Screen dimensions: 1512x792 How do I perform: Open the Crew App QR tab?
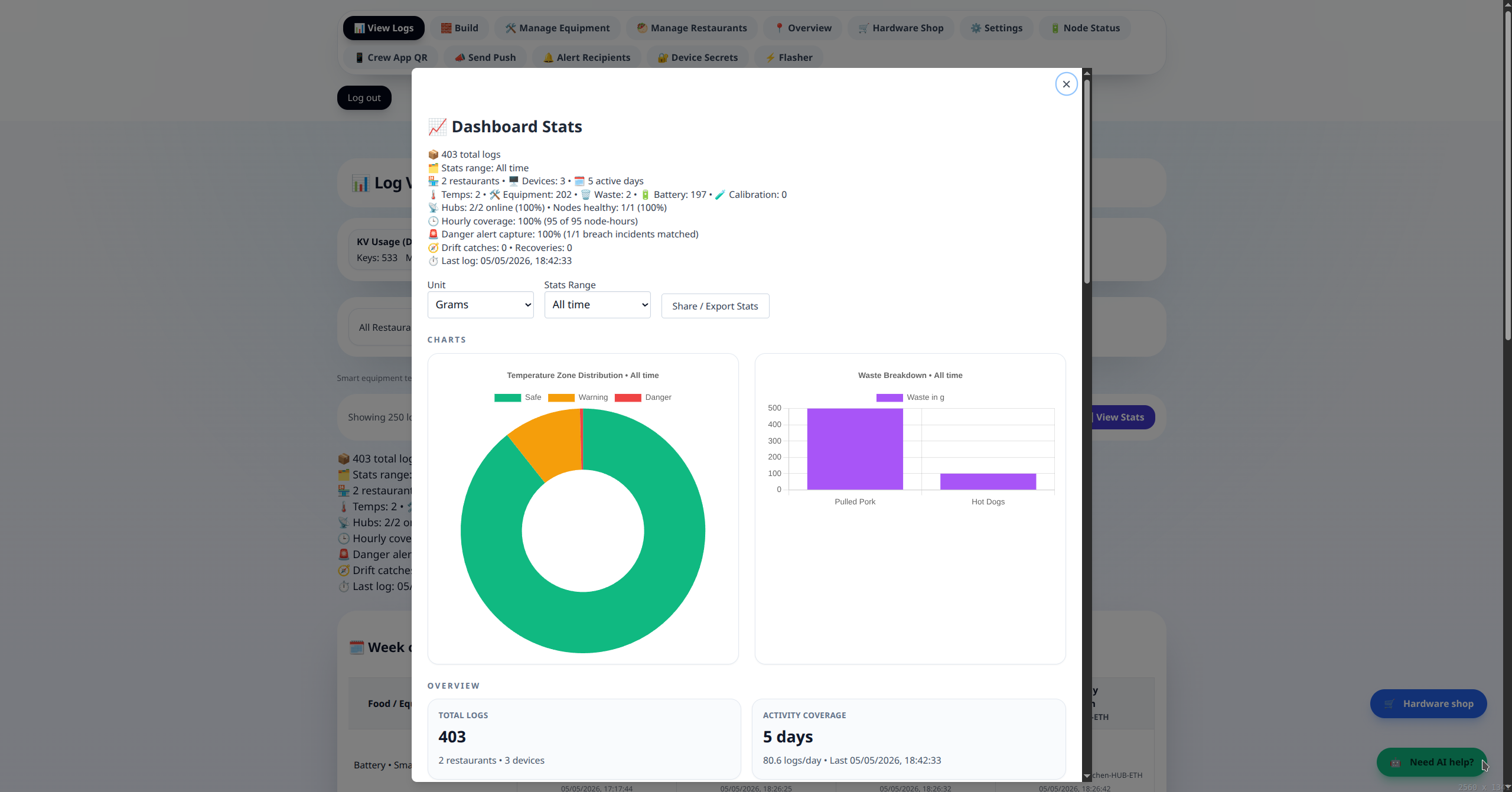pos(390,58)
